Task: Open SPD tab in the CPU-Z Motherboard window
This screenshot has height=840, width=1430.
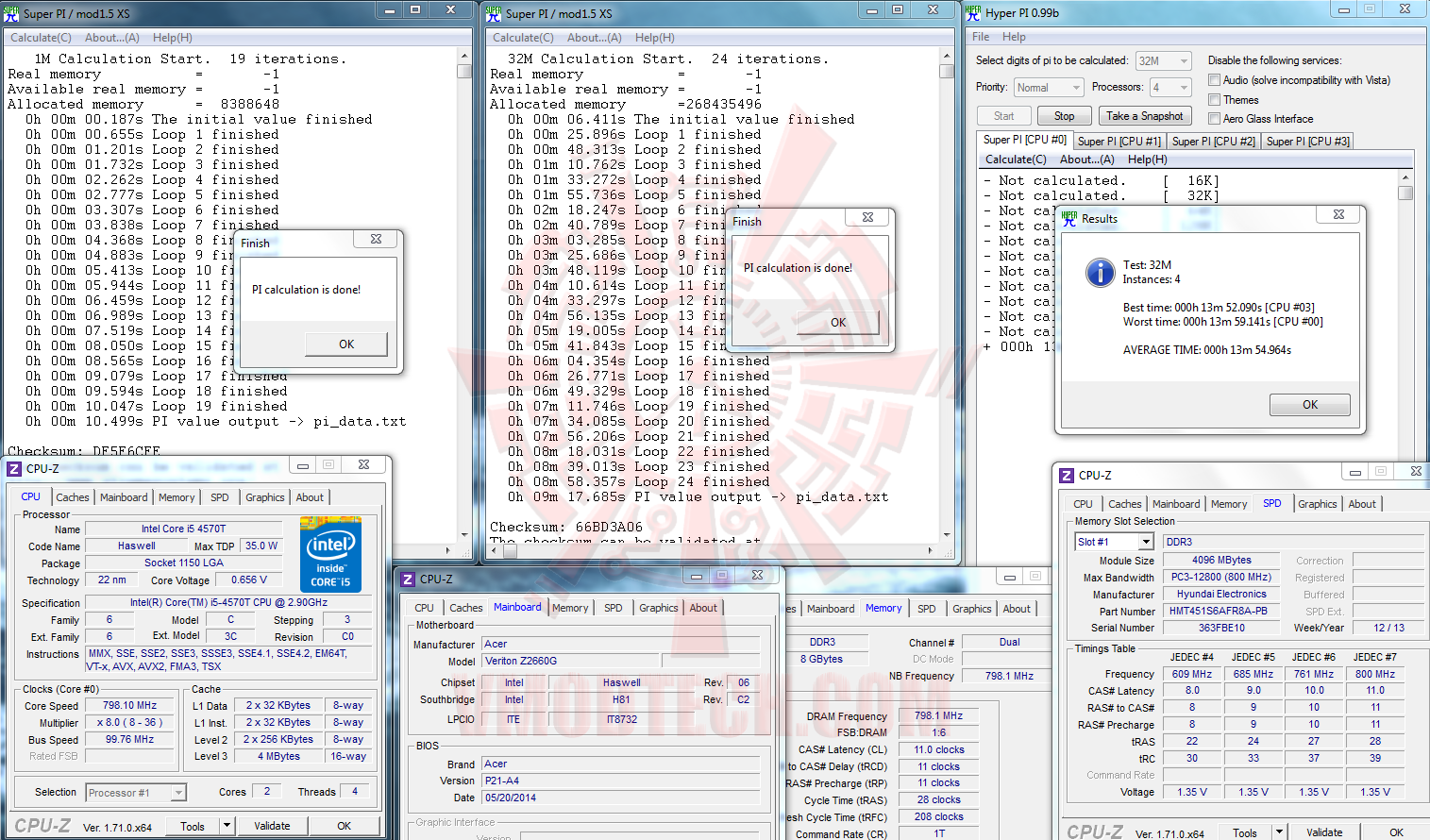Action: [614, 608]
